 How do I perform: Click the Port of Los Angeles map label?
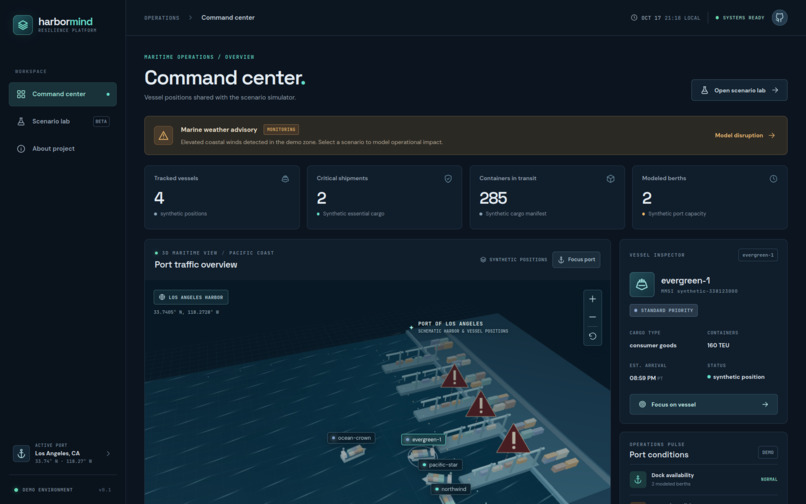tap(450, 324)
